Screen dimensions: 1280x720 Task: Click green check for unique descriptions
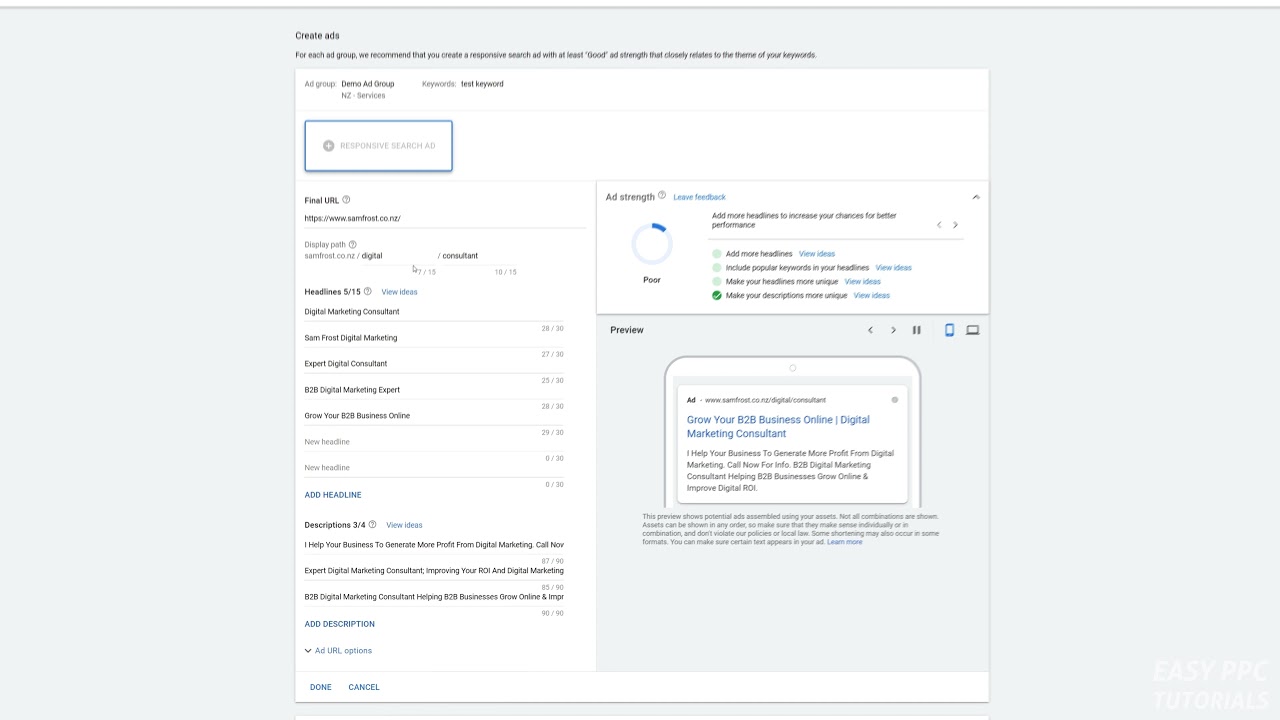coord(717,296)
